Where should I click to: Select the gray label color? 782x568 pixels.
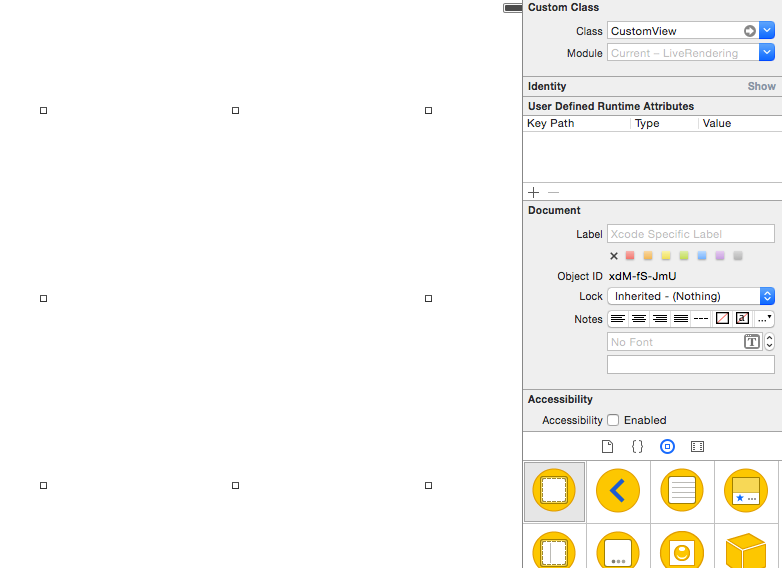point(738,256)
